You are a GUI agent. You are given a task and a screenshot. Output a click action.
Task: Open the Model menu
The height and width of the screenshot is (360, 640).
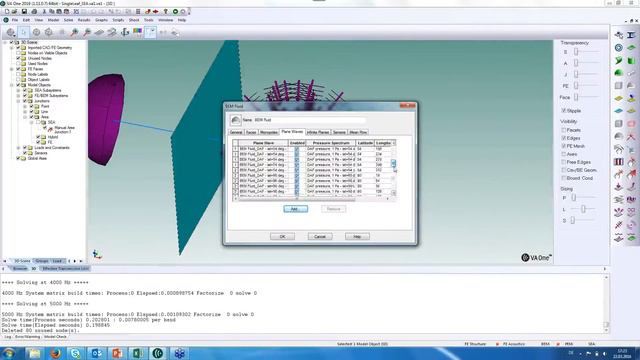[x=53, y=20]
